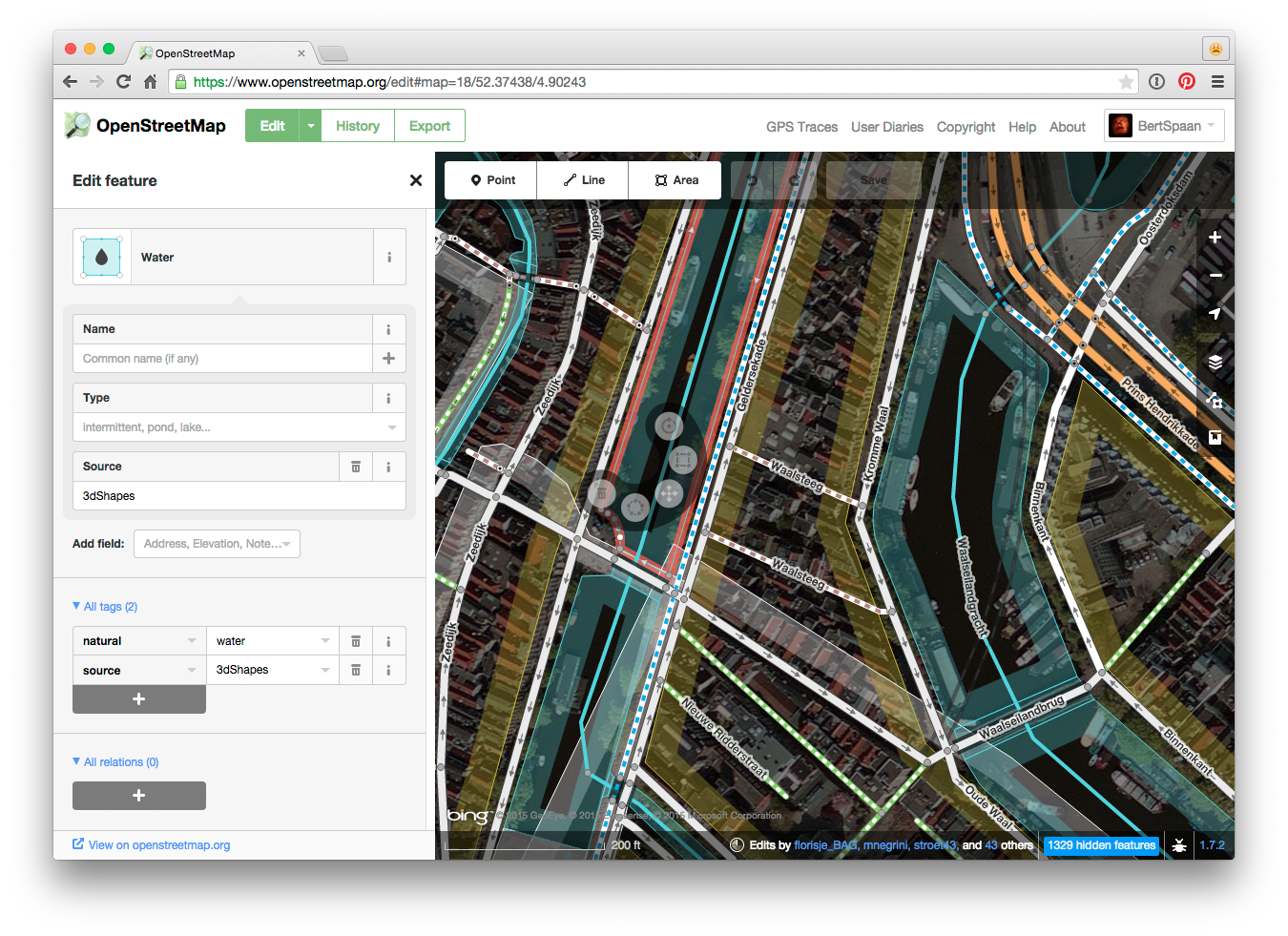The image size is (1288, 936).
Task: Show info for the natural tag
Action: pyautogui.click(x=388, y=641)
